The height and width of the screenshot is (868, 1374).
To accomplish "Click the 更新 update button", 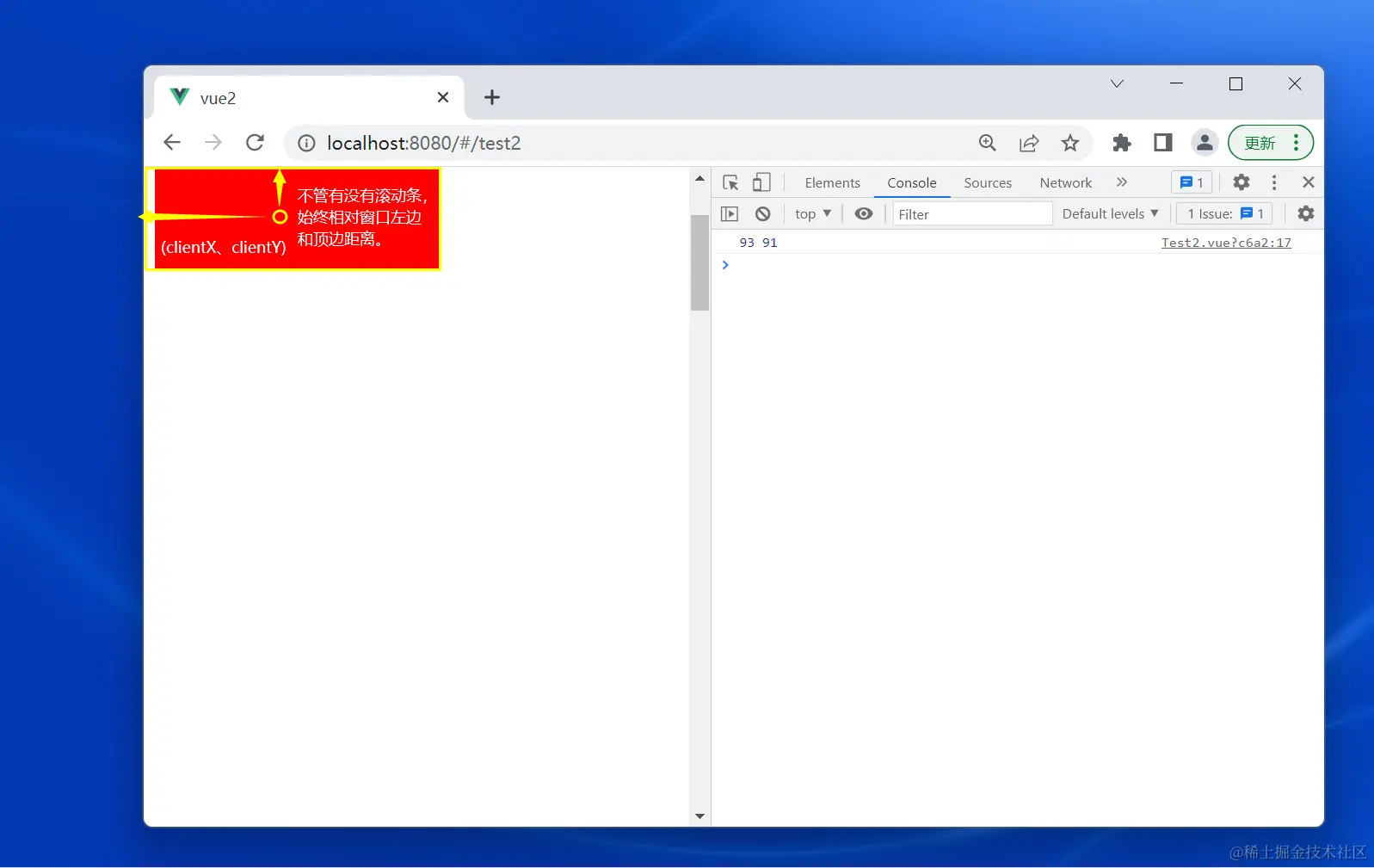I will 1261,143.
